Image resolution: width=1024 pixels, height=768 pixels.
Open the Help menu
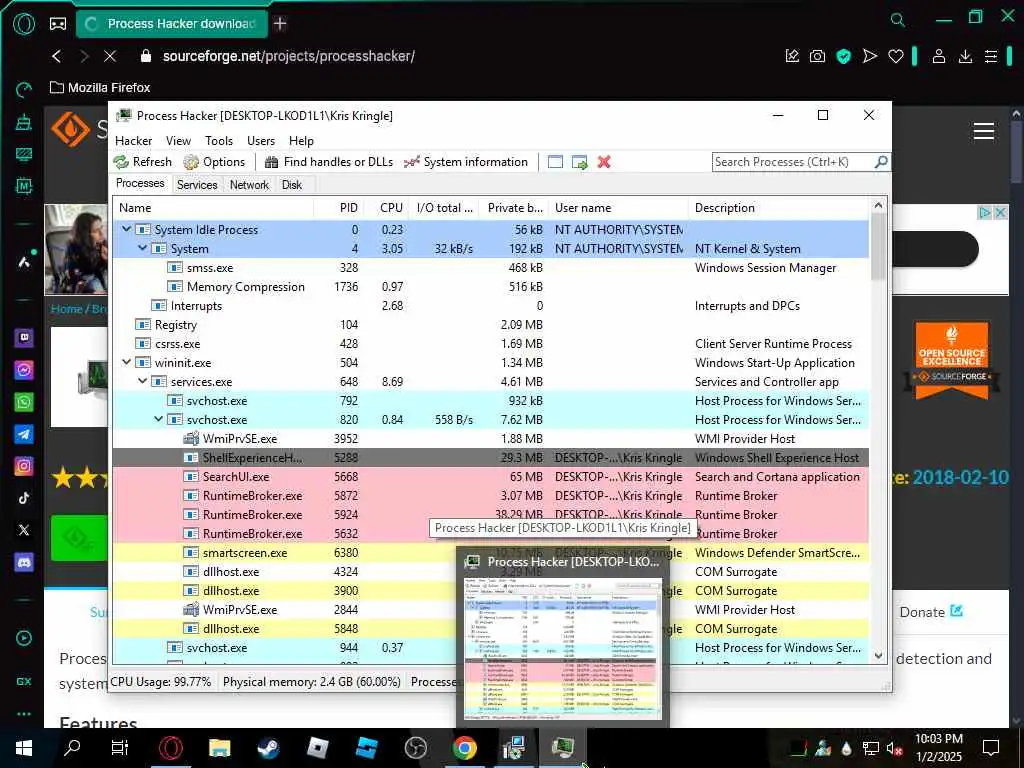pyautogui.click(x=301, y=140)
